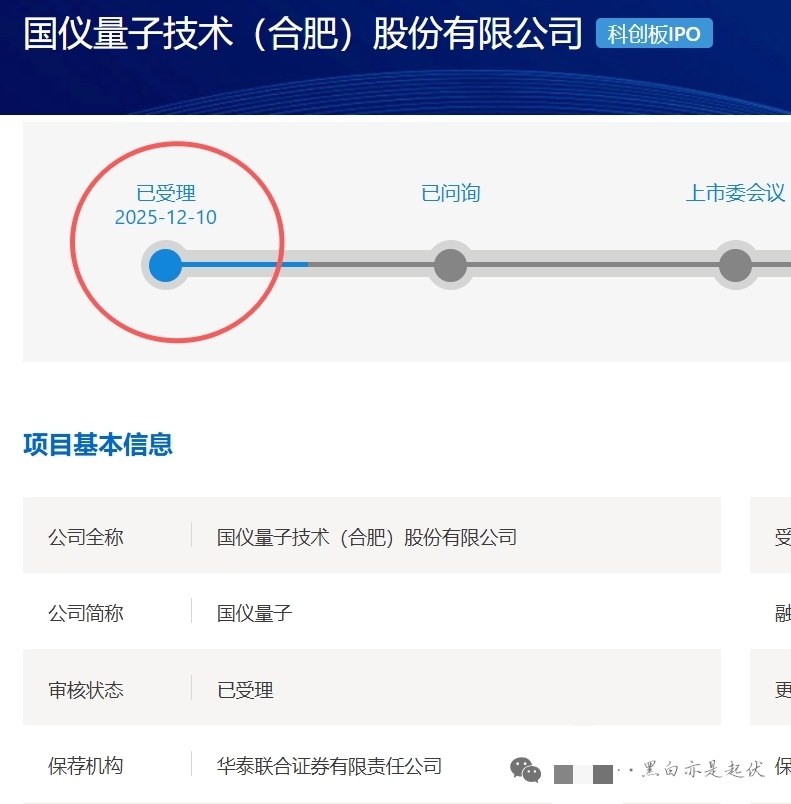This screenshot has width=791, height=804.
Task: Click the 公司全称 field label
Action: click(86, 537)
